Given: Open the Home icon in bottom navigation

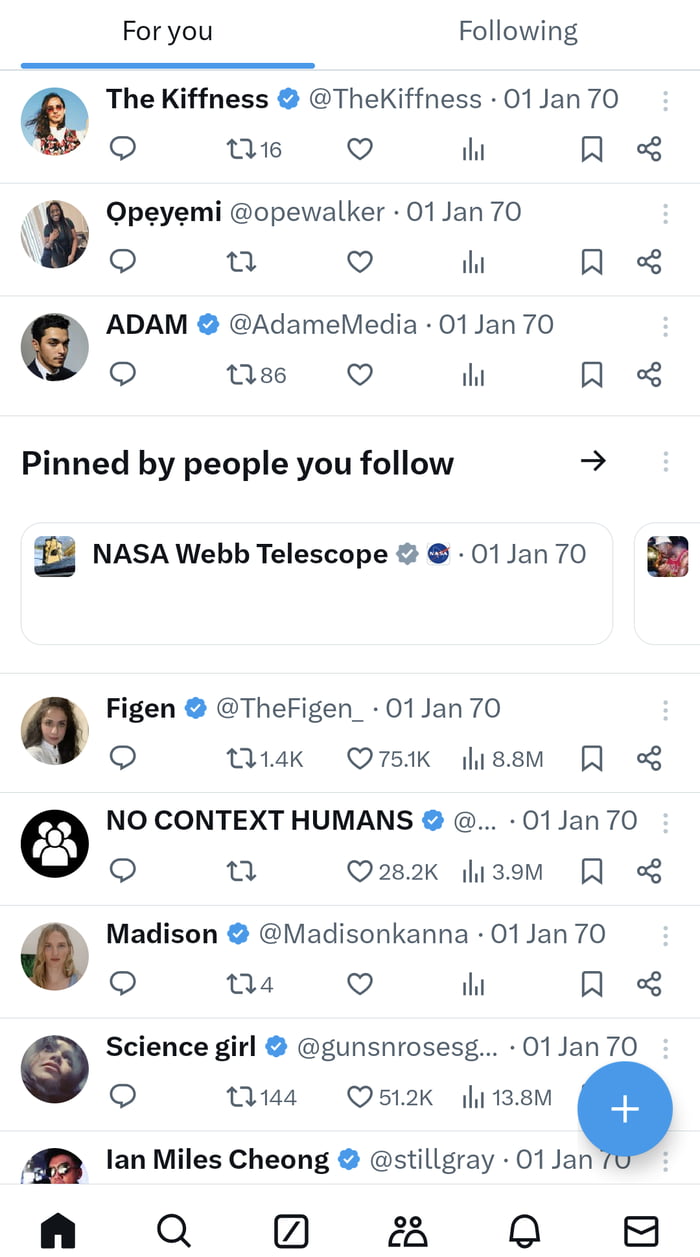Looking at the screenshot, I should pyautogui.click(x=58, y=1230).
